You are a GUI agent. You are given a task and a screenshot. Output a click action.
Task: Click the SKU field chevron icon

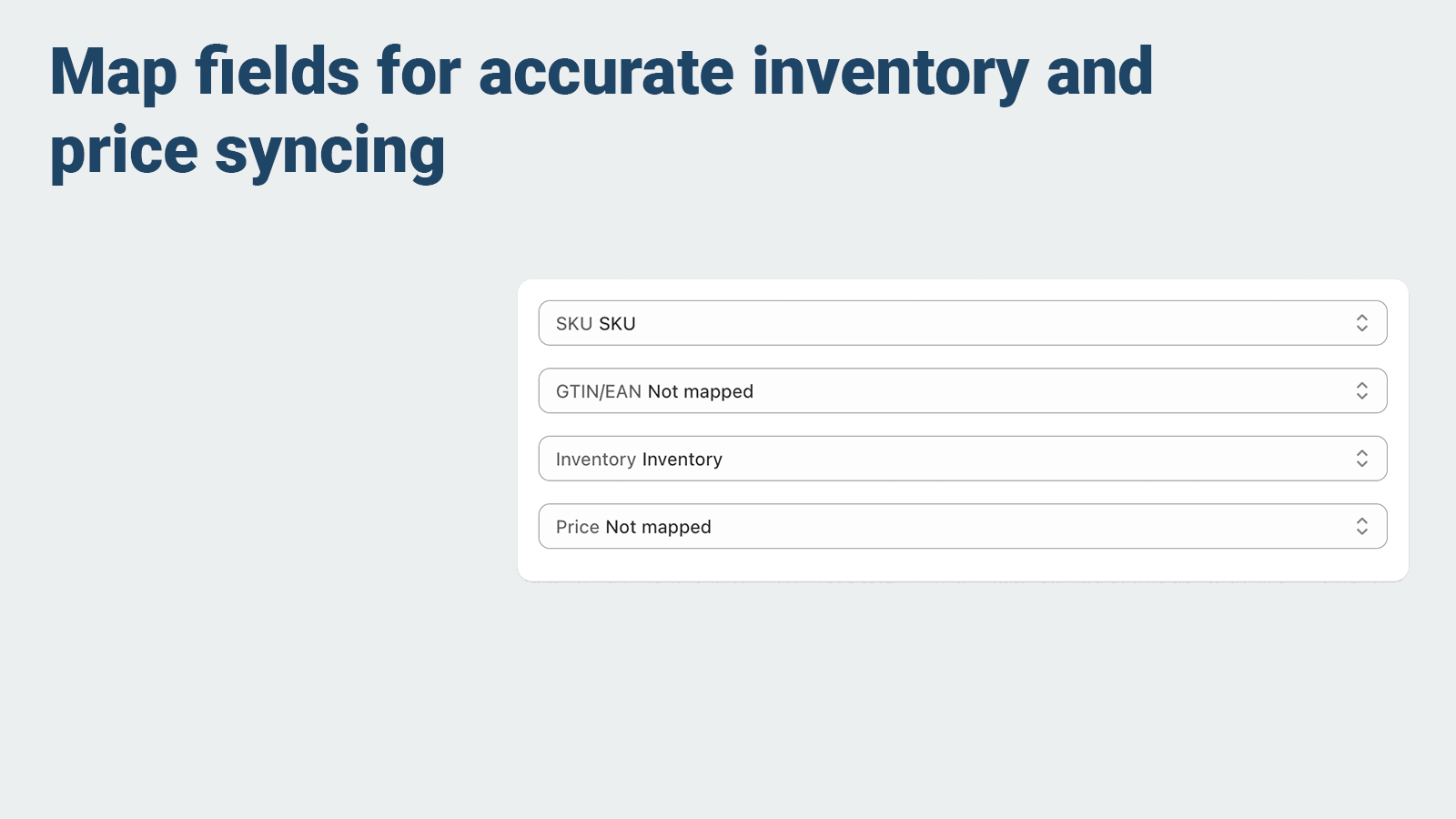pyautogui.click(x=1362, y=322)
